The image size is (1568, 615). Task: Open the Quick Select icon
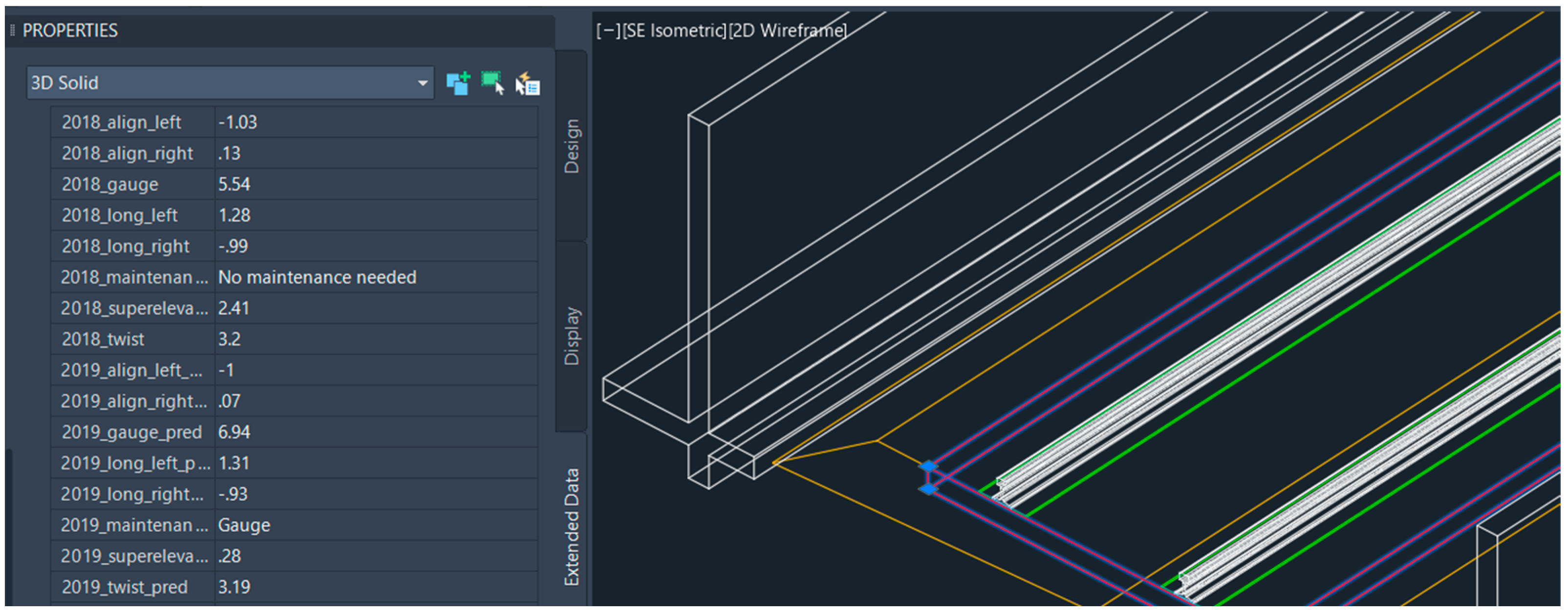(528, 84)
